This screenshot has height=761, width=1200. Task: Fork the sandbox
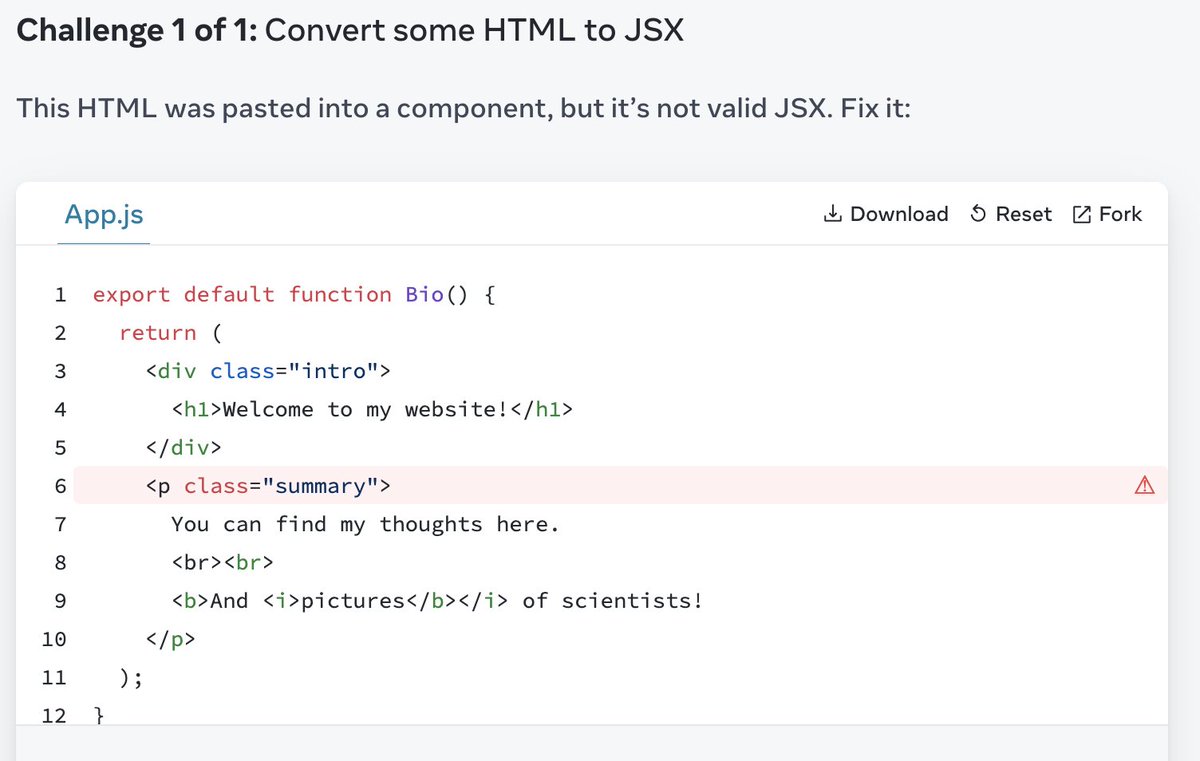click(1107, 214)
